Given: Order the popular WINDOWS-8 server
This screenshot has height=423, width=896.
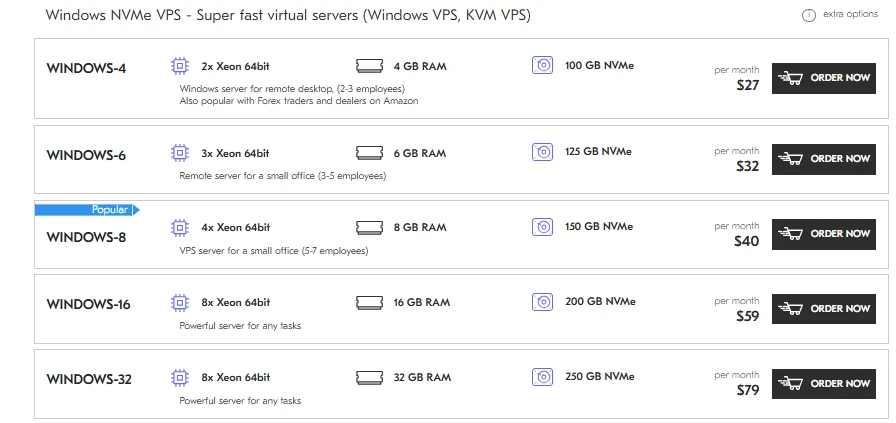Looking at the screenshot, I should pos(823,234).
